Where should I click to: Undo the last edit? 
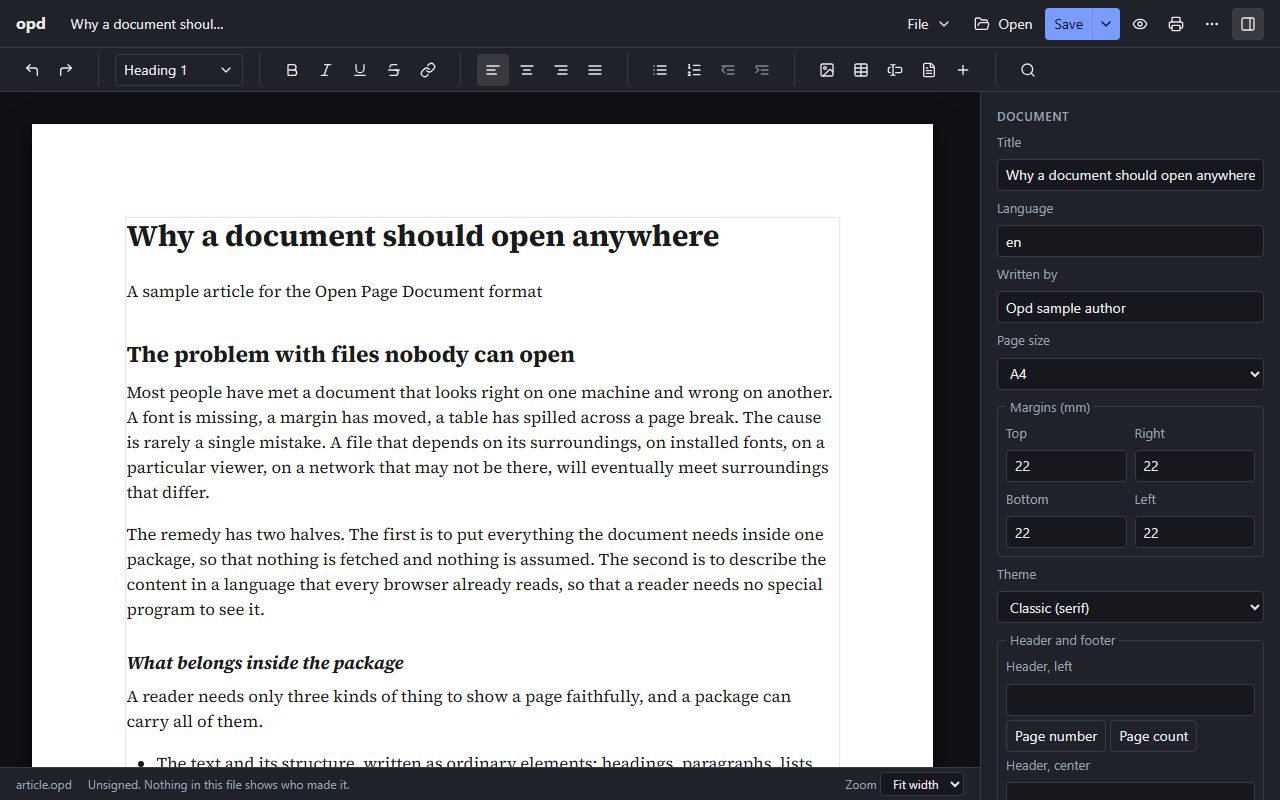point(32,70)
